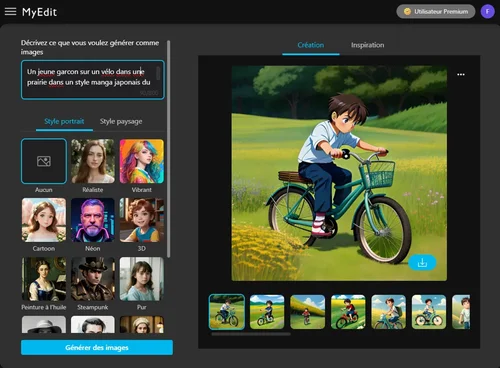
Task: Click the left panel vertical scrollbar
Action: click(169, 149)
